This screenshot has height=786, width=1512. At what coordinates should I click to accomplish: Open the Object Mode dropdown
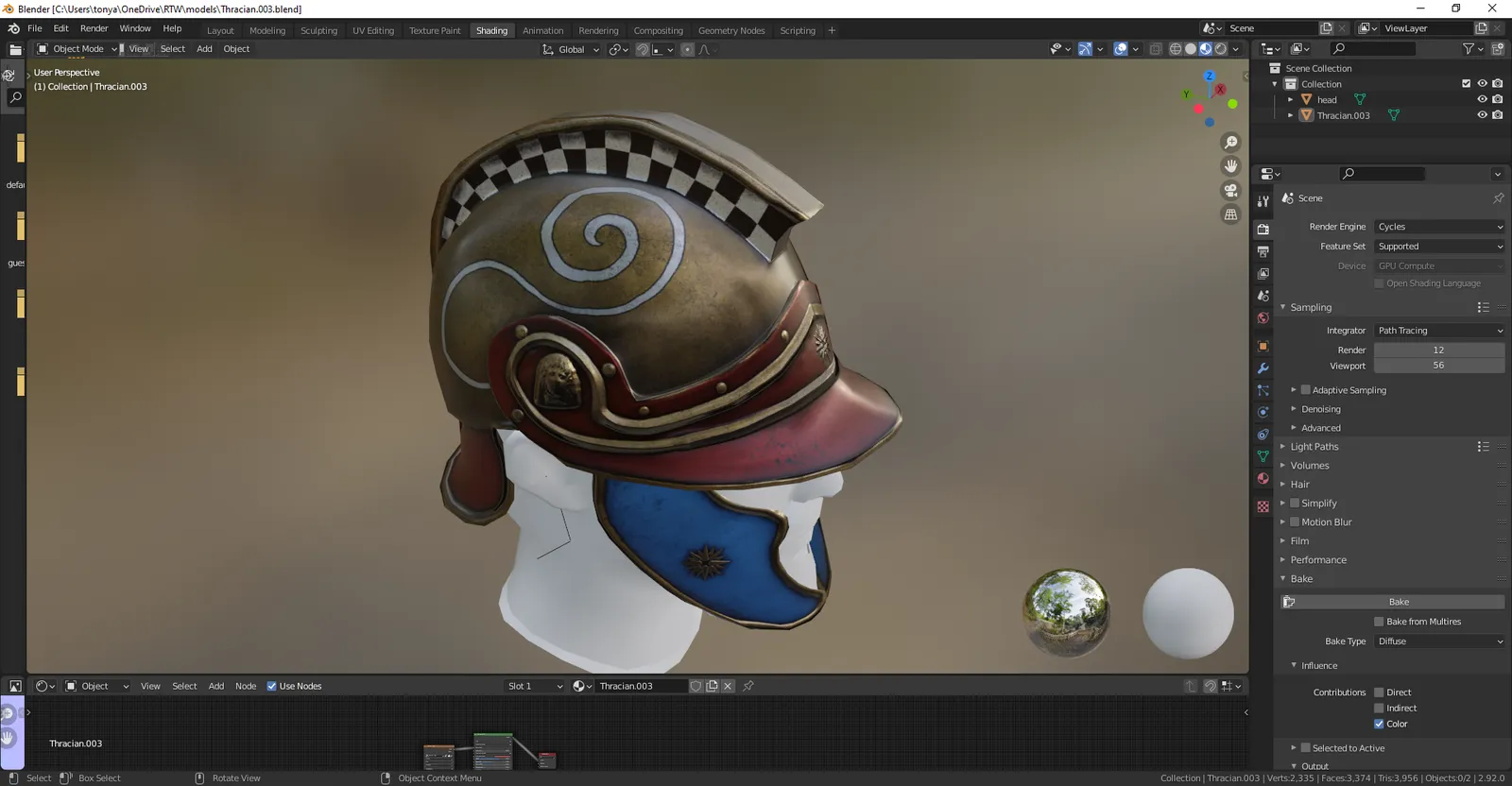(x=77, y=49)
